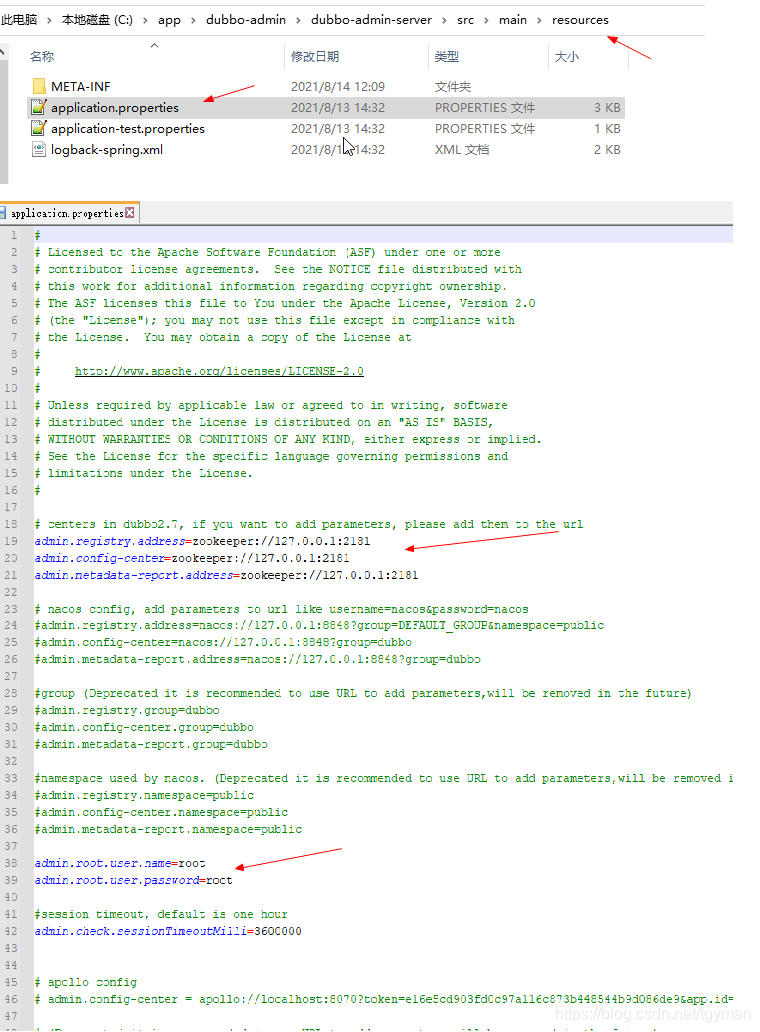The height and width of the screenshot is (1032, 760).
Task: Click the dubbo-admin breadcrumb segment
Action: pyautogui.click(x=245, y=20)
